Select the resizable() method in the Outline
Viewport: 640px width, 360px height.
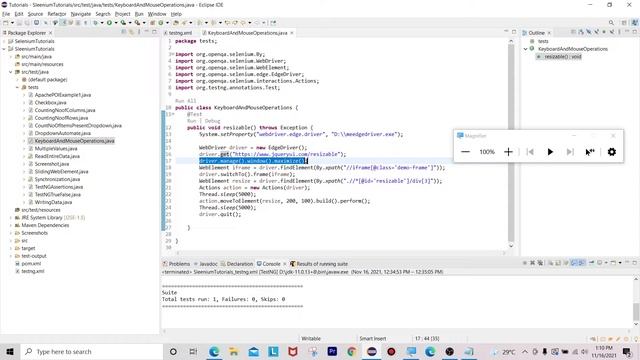click(562, 57)
